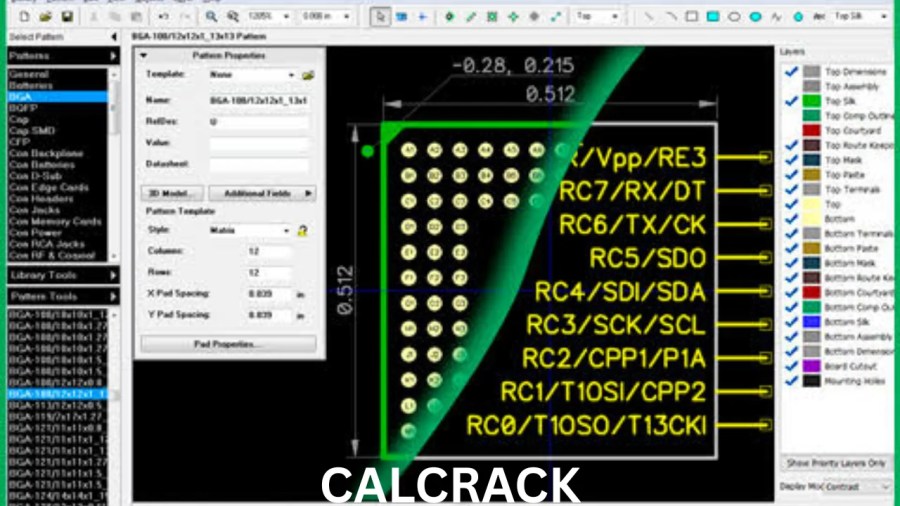The height and width of the screenshot is (506, 900).
Task: Select the gray diamond mounting hole tool
Action: [x=534, y=17]
